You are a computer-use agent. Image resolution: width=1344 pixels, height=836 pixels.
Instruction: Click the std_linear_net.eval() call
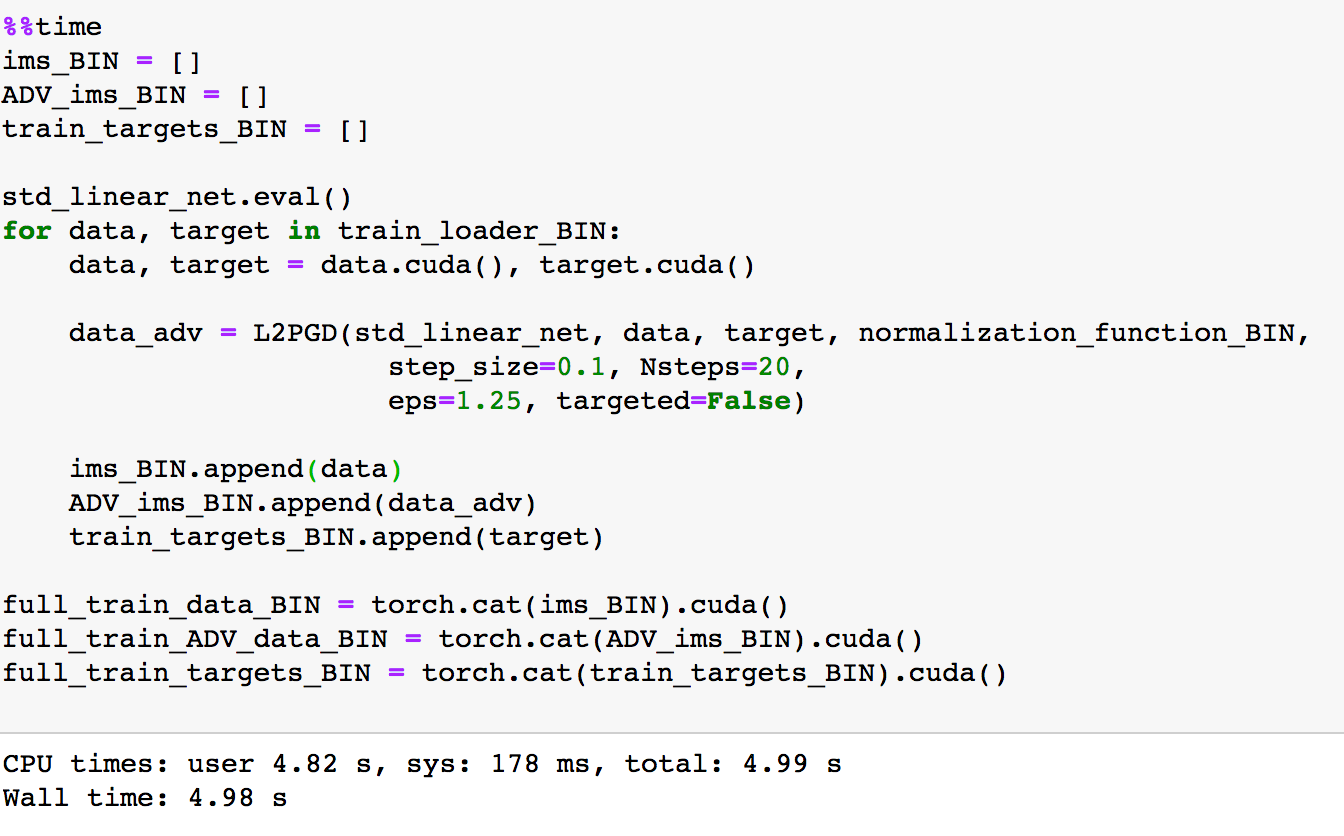click(177, 197)
